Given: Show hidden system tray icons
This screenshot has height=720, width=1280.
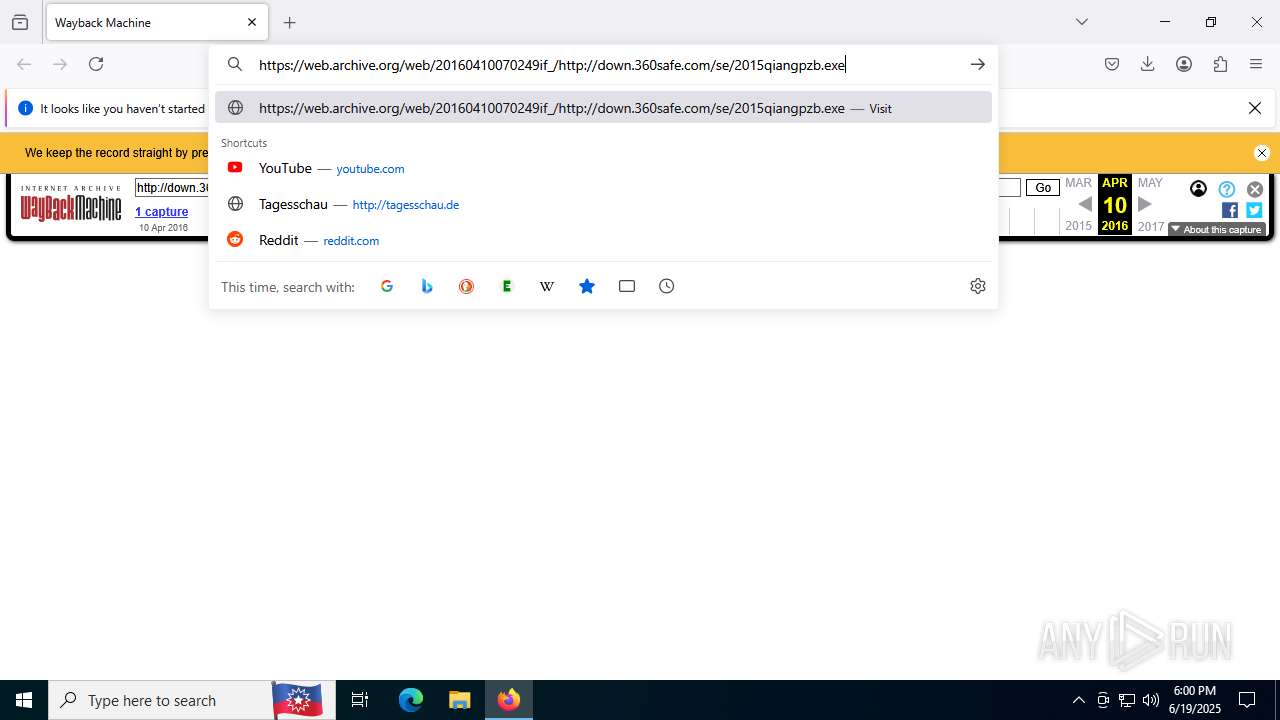Looking at the screenshot, I should click(x=1078, y=700).
